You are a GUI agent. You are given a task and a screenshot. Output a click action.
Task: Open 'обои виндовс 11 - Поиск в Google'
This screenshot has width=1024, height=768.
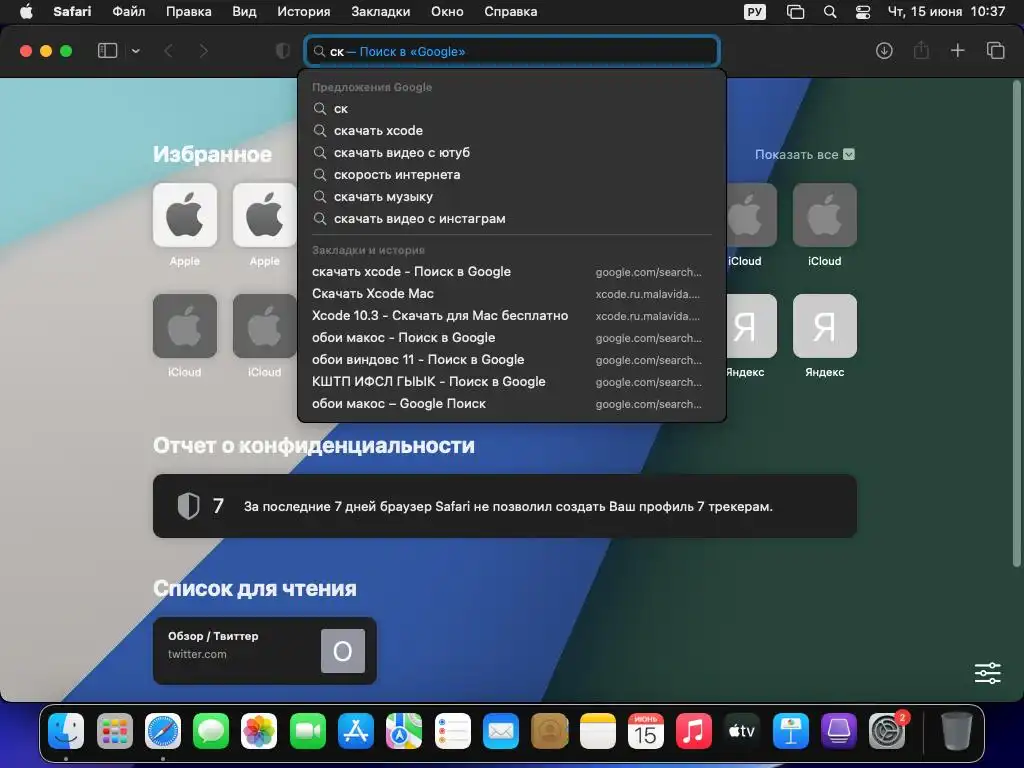[x=512, y=360]
